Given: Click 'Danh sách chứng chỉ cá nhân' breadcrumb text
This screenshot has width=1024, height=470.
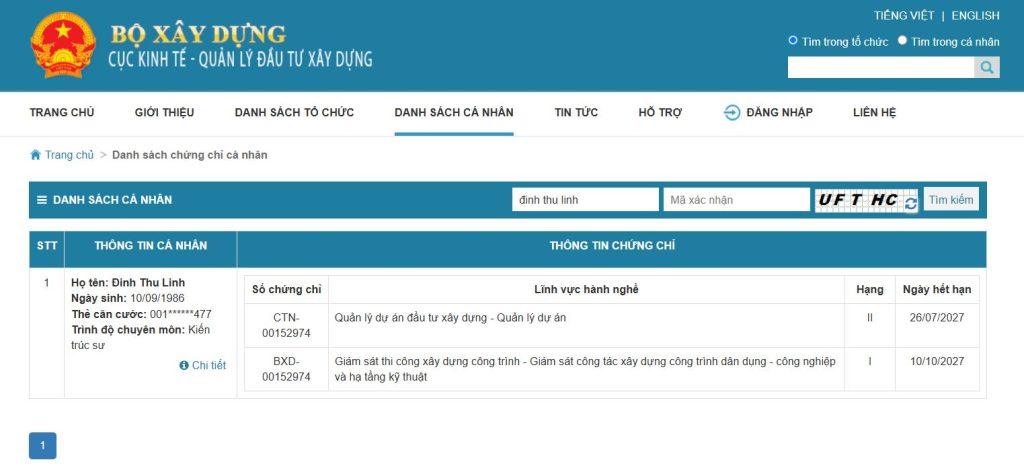Looking at the screenshot, I should click(189, 155).
